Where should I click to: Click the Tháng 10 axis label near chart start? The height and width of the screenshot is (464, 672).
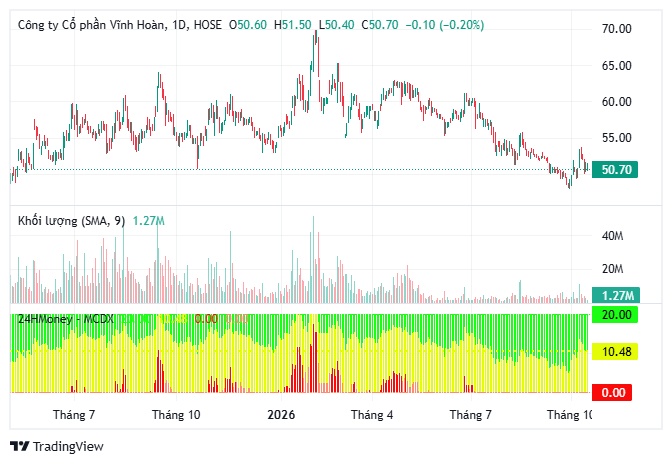(176, 415)
